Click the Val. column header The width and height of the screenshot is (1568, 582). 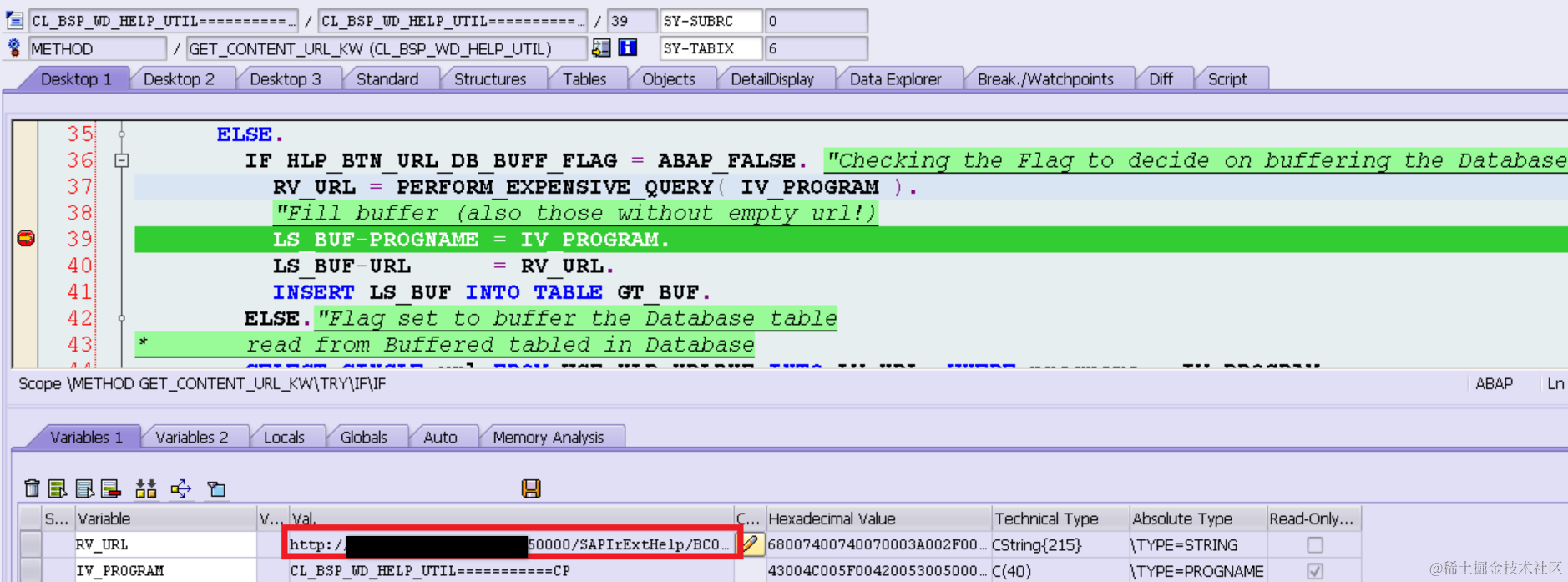[x=511, y=519]
